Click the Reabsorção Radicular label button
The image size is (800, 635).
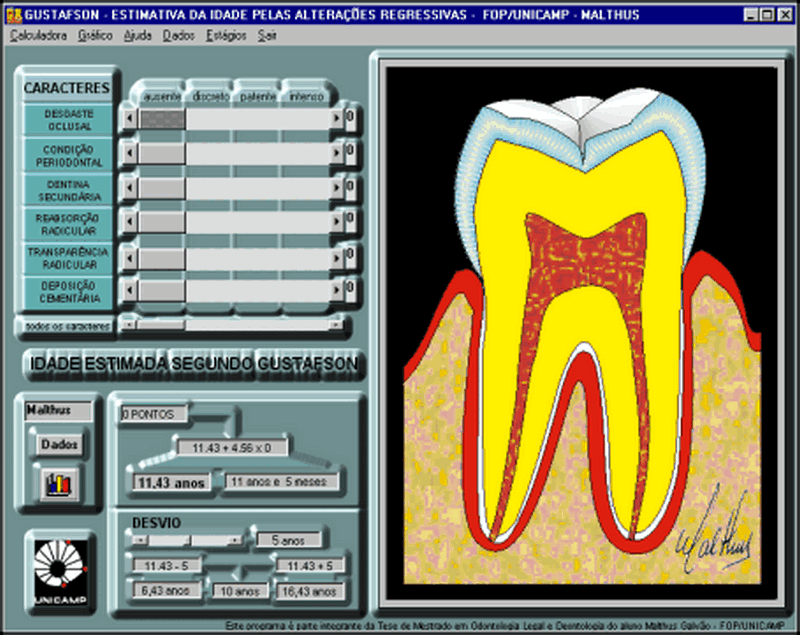tap(68, 224)
